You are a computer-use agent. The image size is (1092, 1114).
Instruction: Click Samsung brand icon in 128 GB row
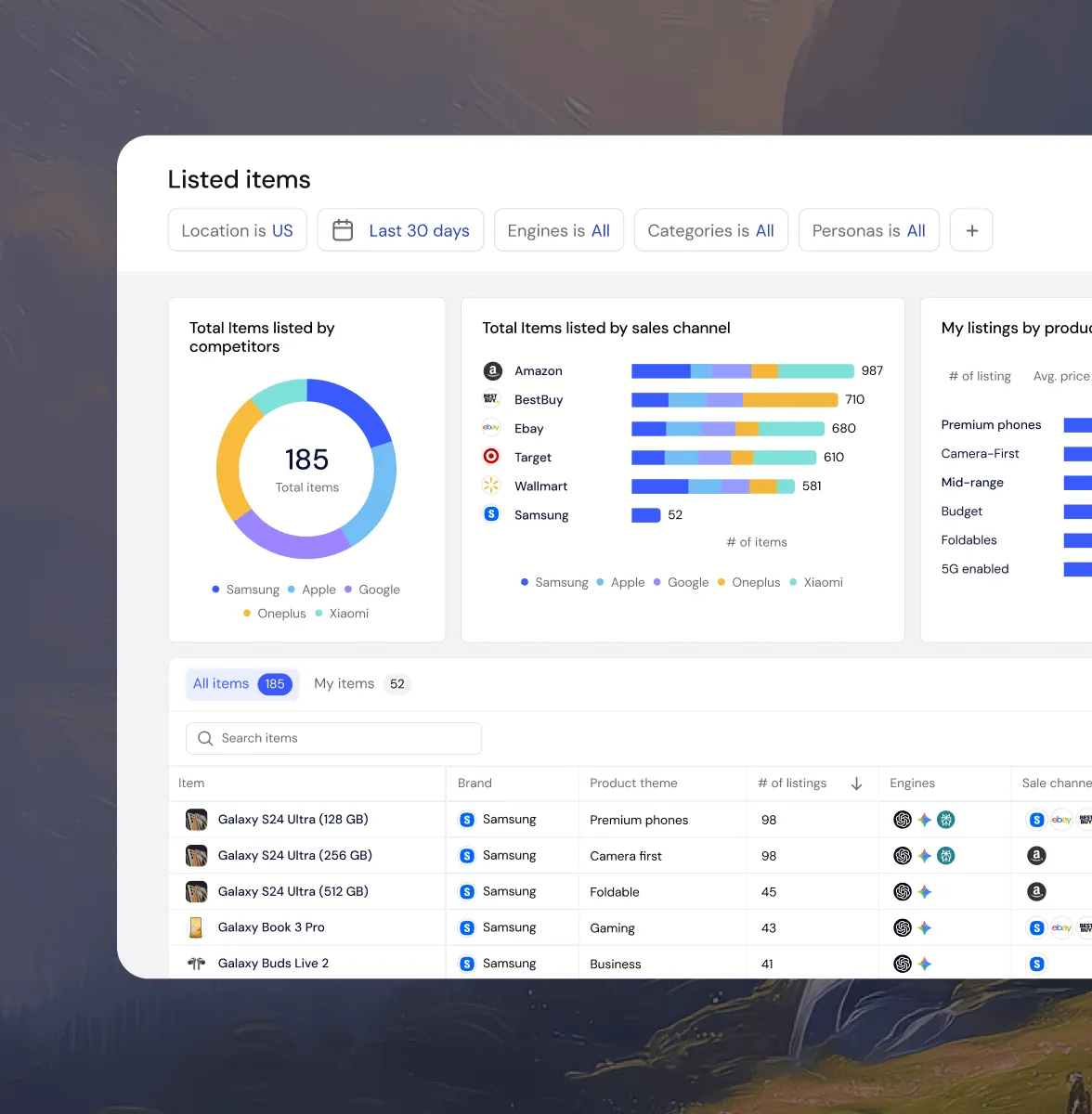point(467,820)
